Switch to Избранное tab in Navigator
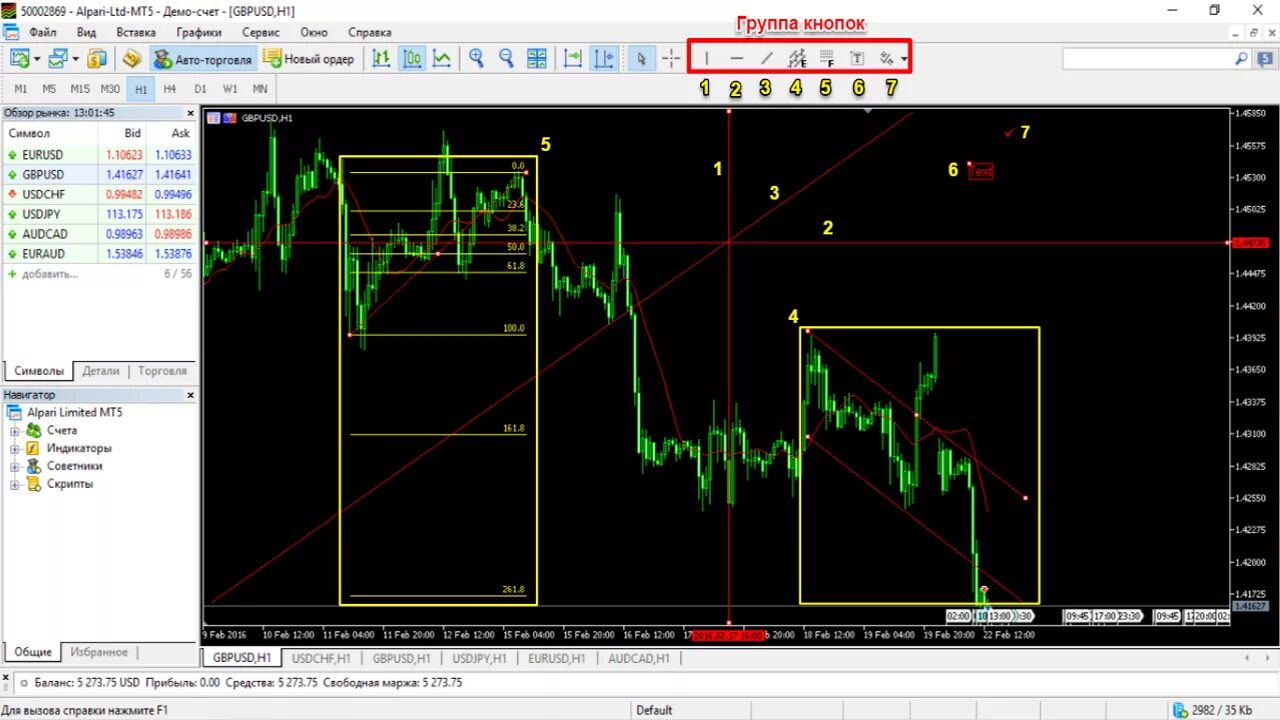1280x720 pixels. pyautogui.click(x=98, y=652)
